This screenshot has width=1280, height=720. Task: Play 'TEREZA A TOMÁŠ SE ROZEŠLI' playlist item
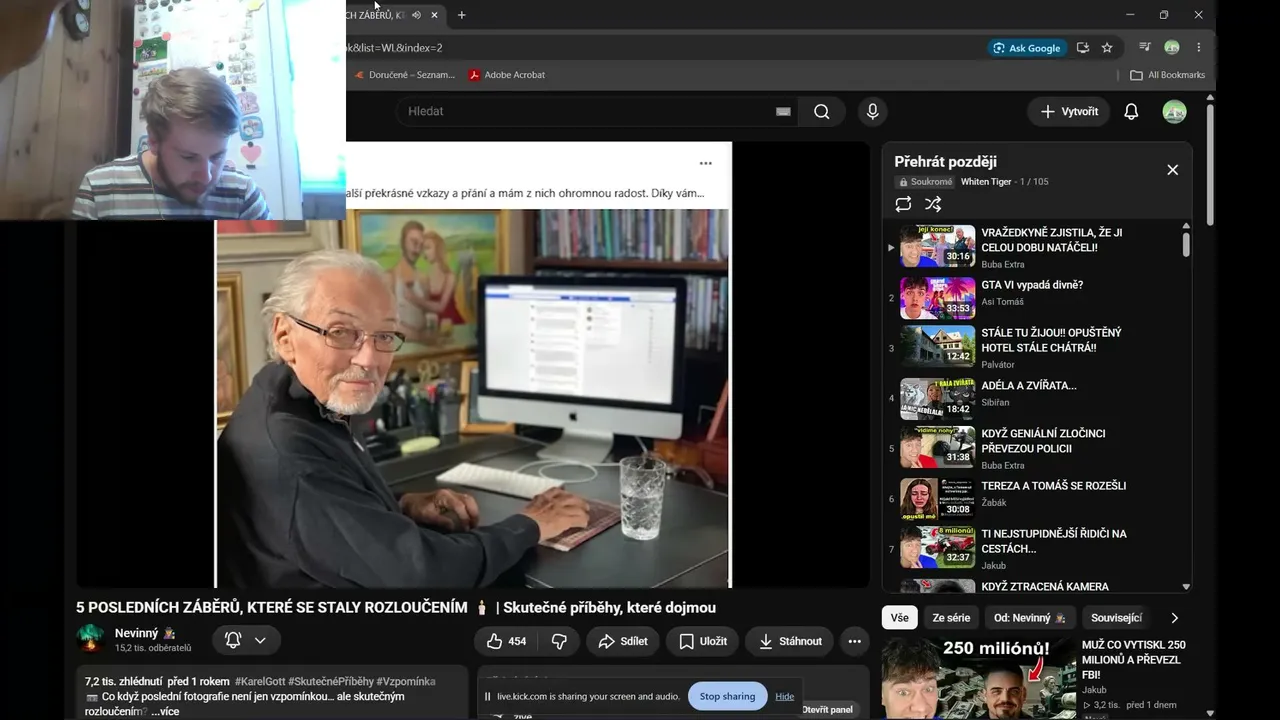1036,498
